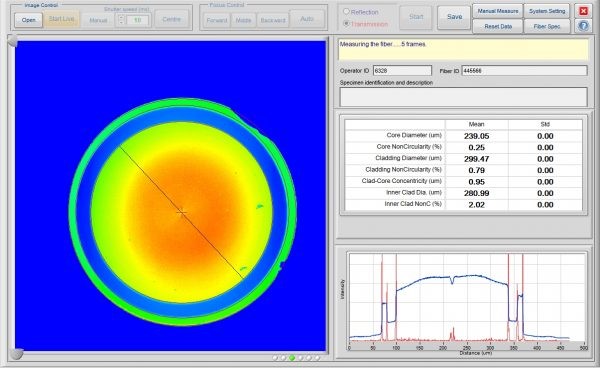Open Fiber Spec.
The image size is (600, 368).
(547, 26)
